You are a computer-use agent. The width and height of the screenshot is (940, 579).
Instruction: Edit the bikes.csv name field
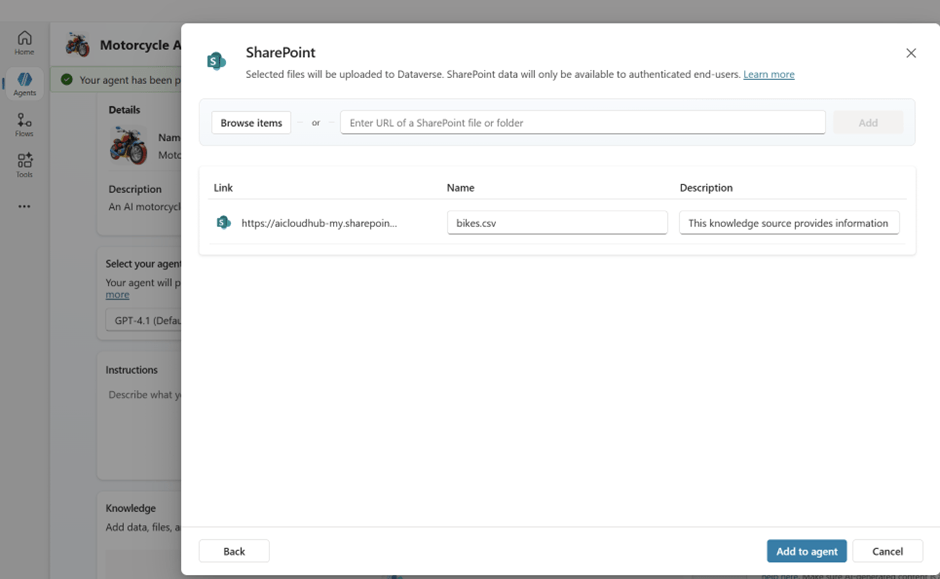556,223
